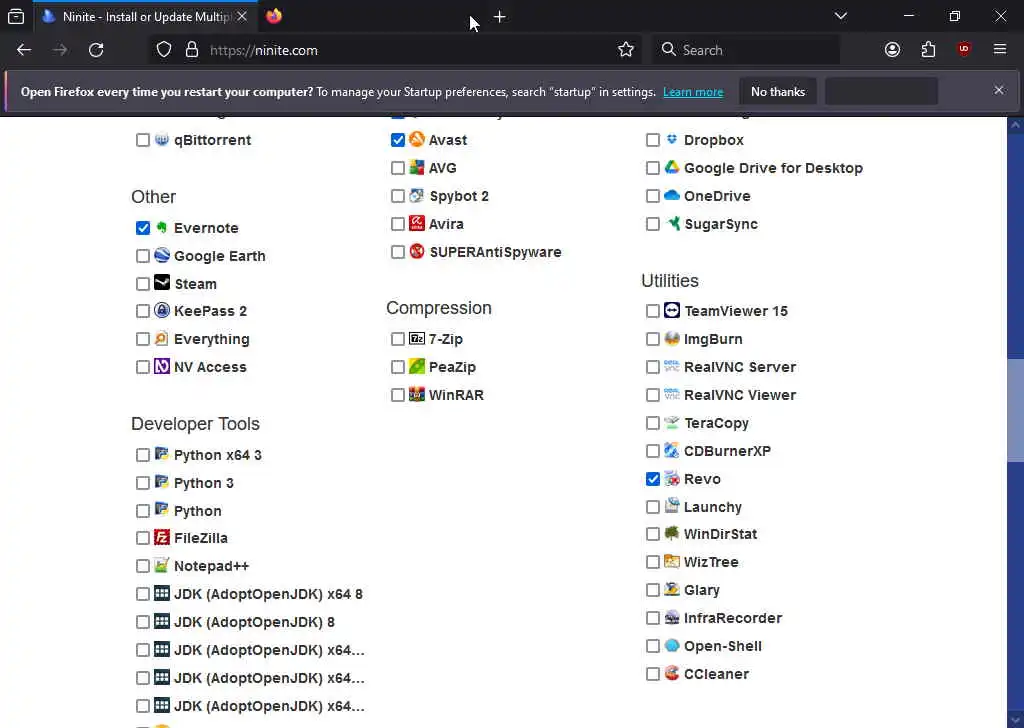Uncheck the Avast checkbox
This screenshot has height=728, width=1024.
point(398,140)
